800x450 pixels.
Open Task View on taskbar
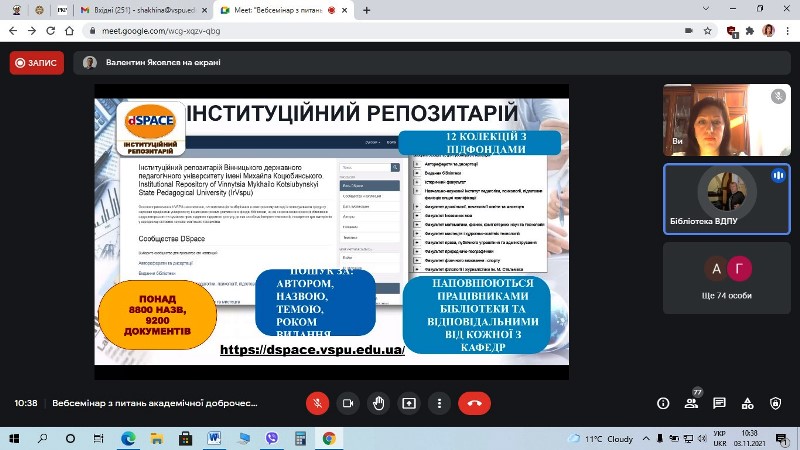98,438
